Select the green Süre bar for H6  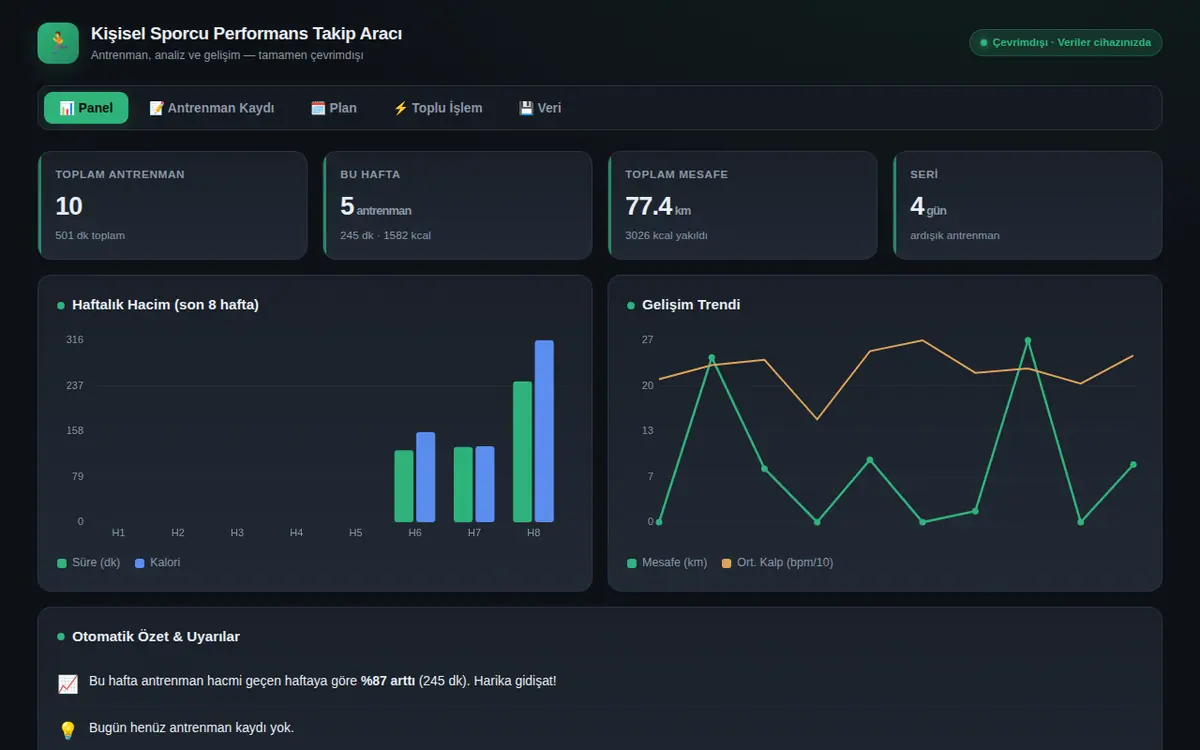click(404, 486)
